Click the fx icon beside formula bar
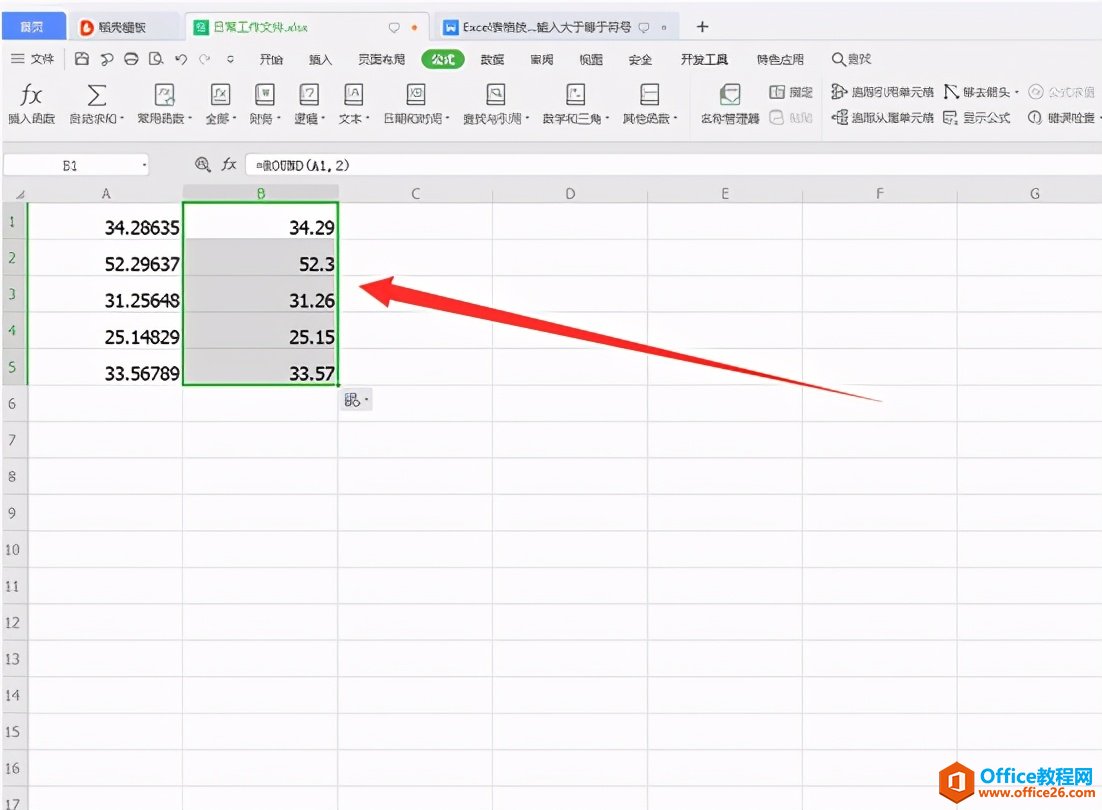 [x=229, y=164]
